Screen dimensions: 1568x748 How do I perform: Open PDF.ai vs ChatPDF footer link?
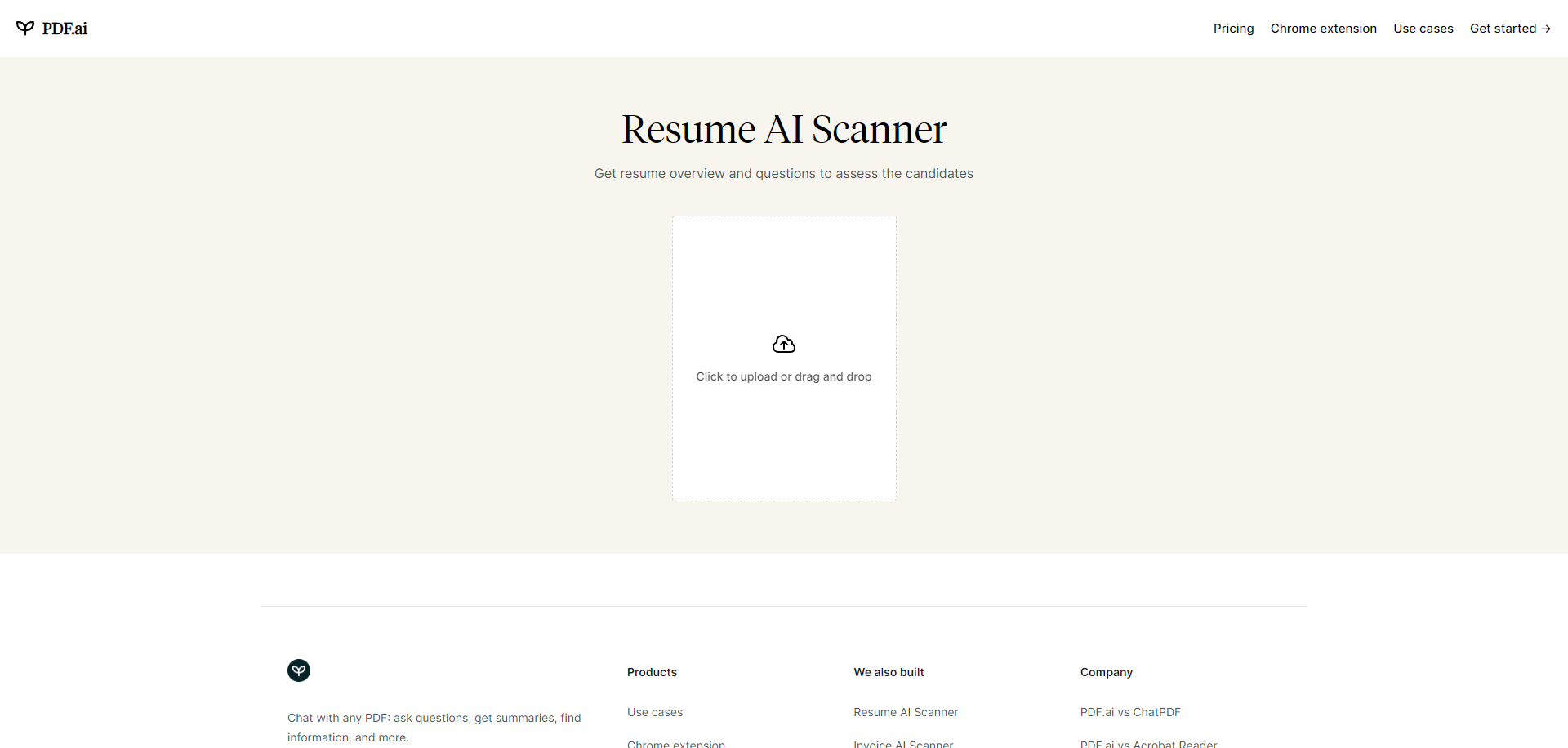(1130, 712)
